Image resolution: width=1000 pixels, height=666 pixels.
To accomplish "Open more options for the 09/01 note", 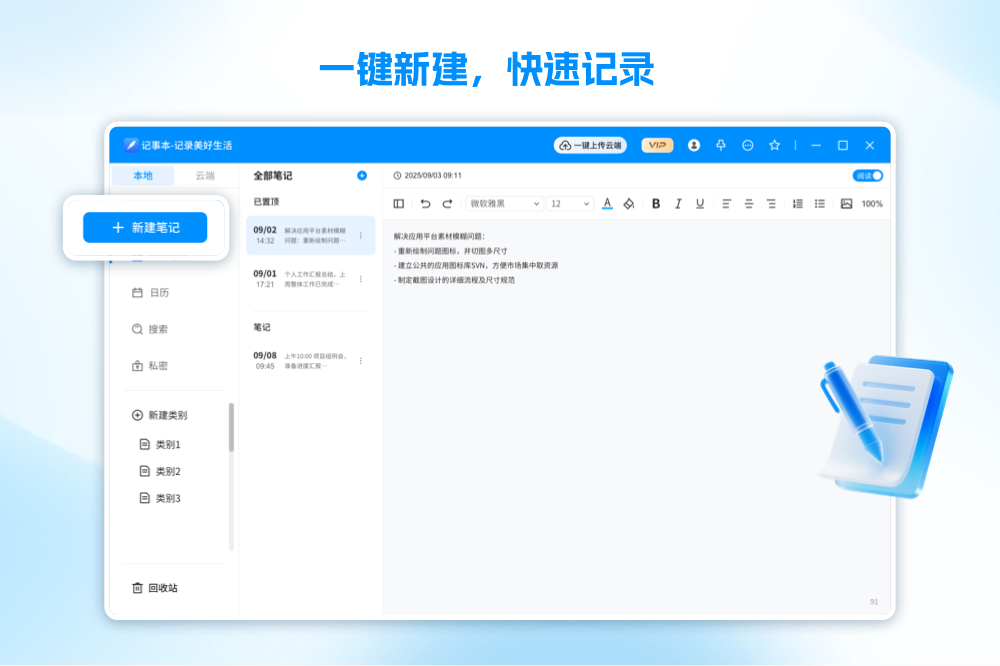I will [361, 279].
